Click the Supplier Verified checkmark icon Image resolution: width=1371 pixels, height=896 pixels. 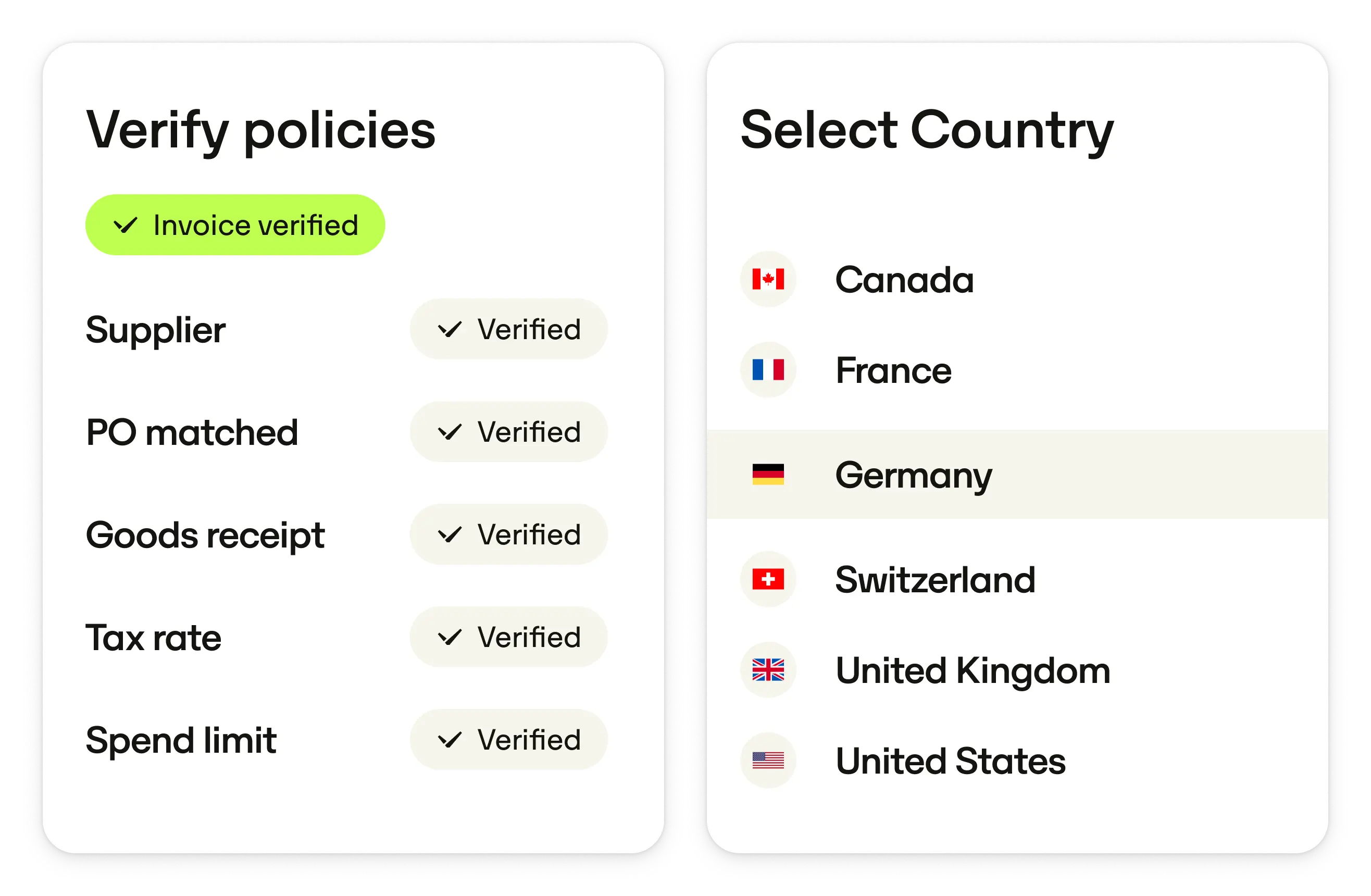click(x=450, y=330)
